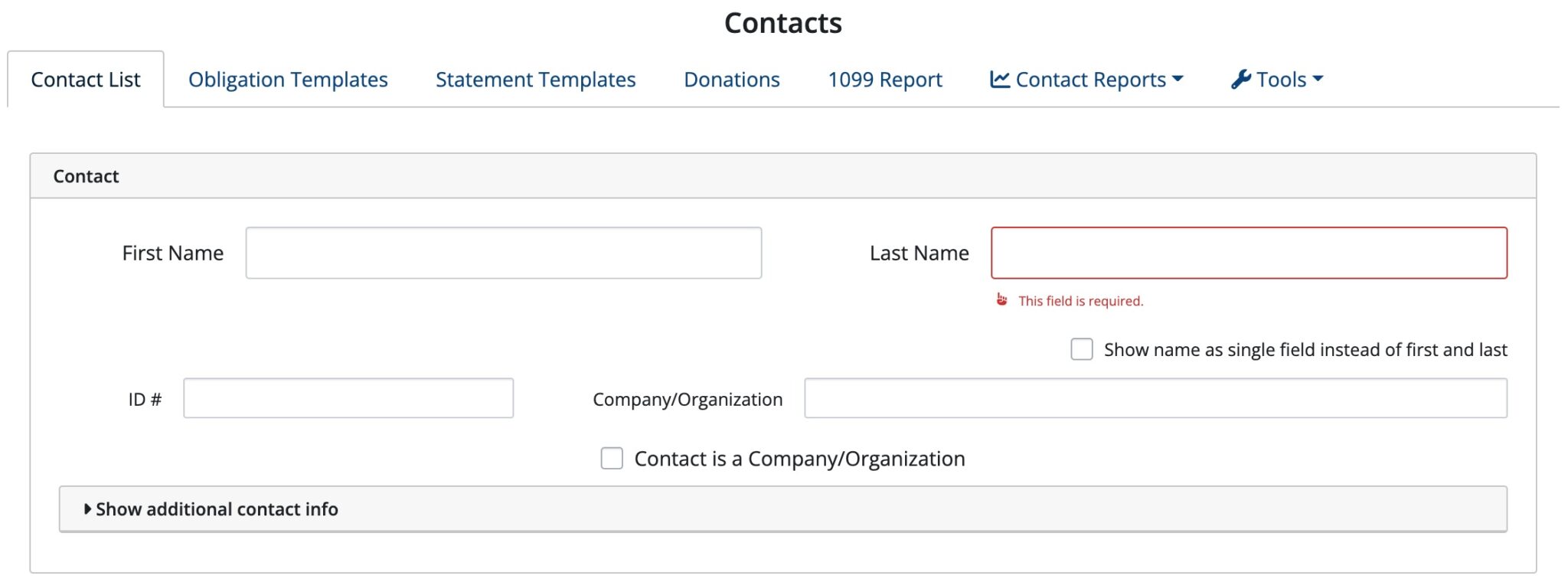Open the Statement Templates tab

click(x=534, y=79)
